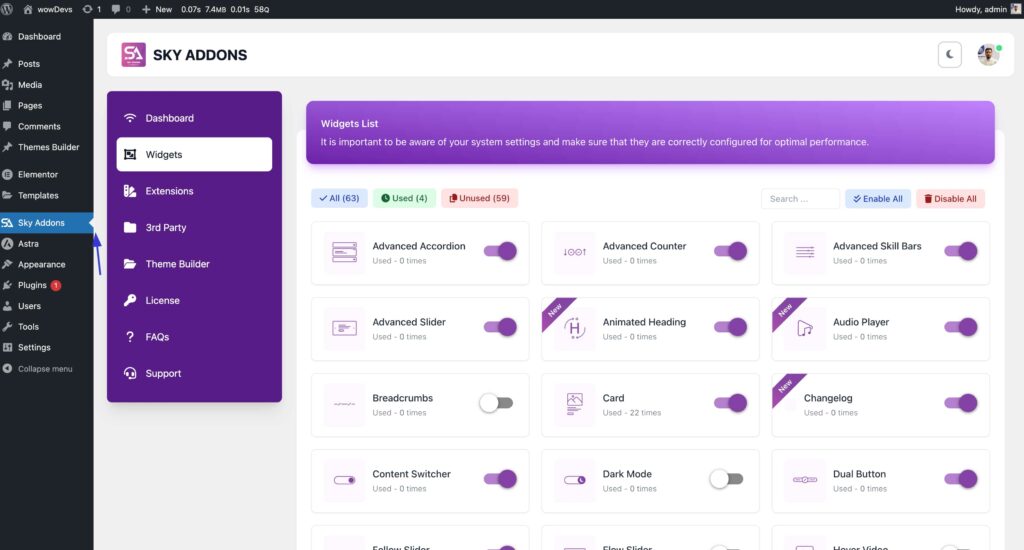Screen dimensions: 1024x550
Task: Toggle Audio Player widget switch
Action: pyautogui.click(x=961, y=327)
